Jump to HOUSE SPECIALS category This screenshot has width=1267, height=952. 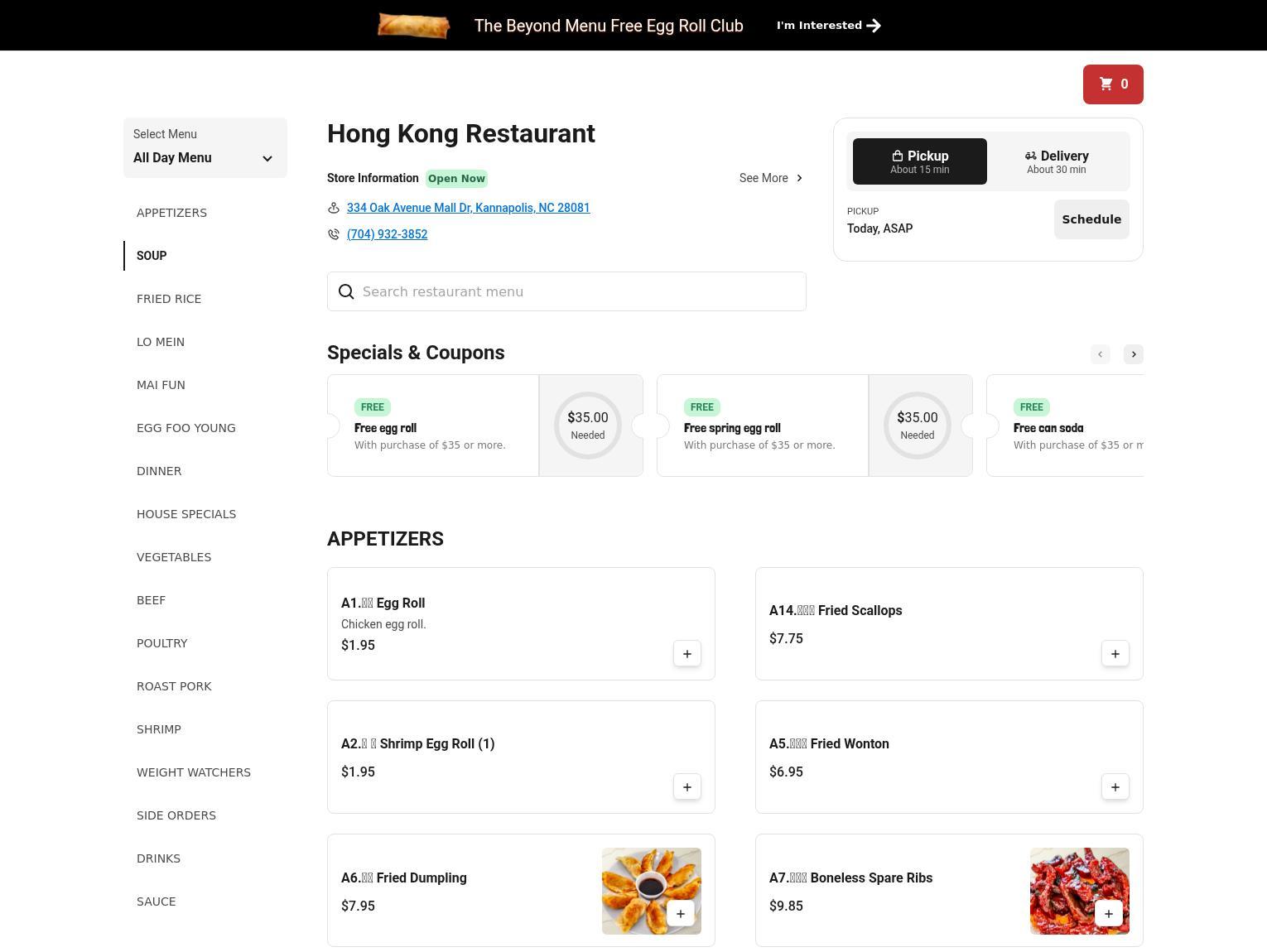[186, 514]
